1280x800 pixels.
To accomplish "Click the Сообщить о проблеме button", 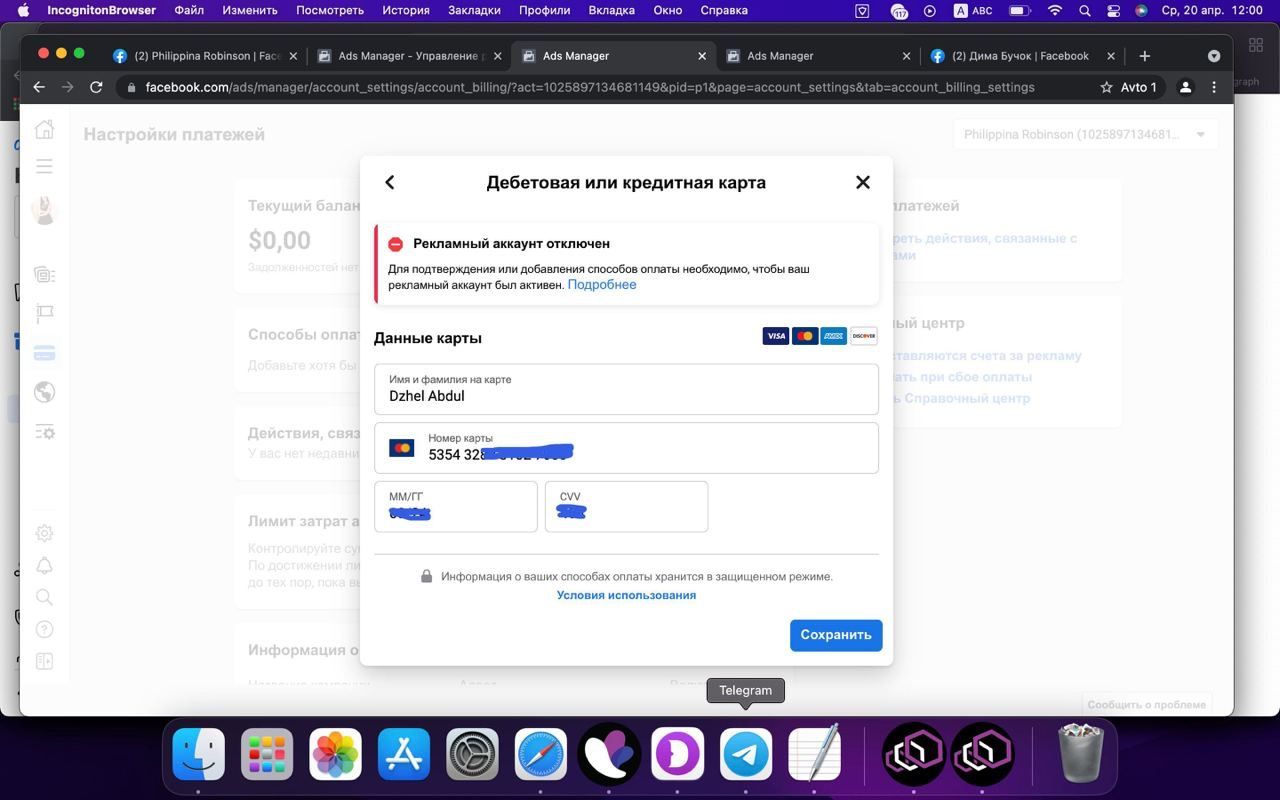I will tap(1146, 704).
